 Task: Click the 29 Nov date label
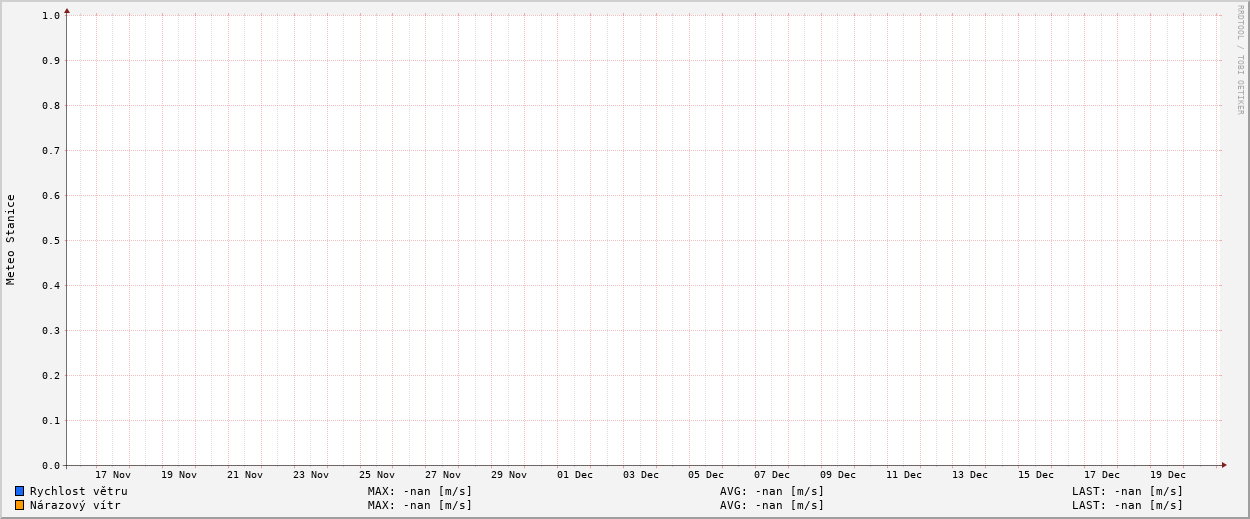click(x=509, y=475)
